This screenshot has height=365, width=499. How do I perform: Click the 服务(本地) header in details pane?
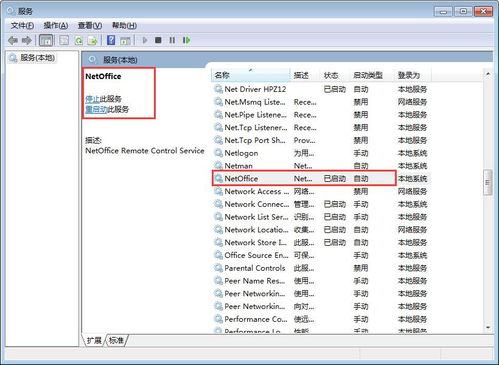coord(120,60)
